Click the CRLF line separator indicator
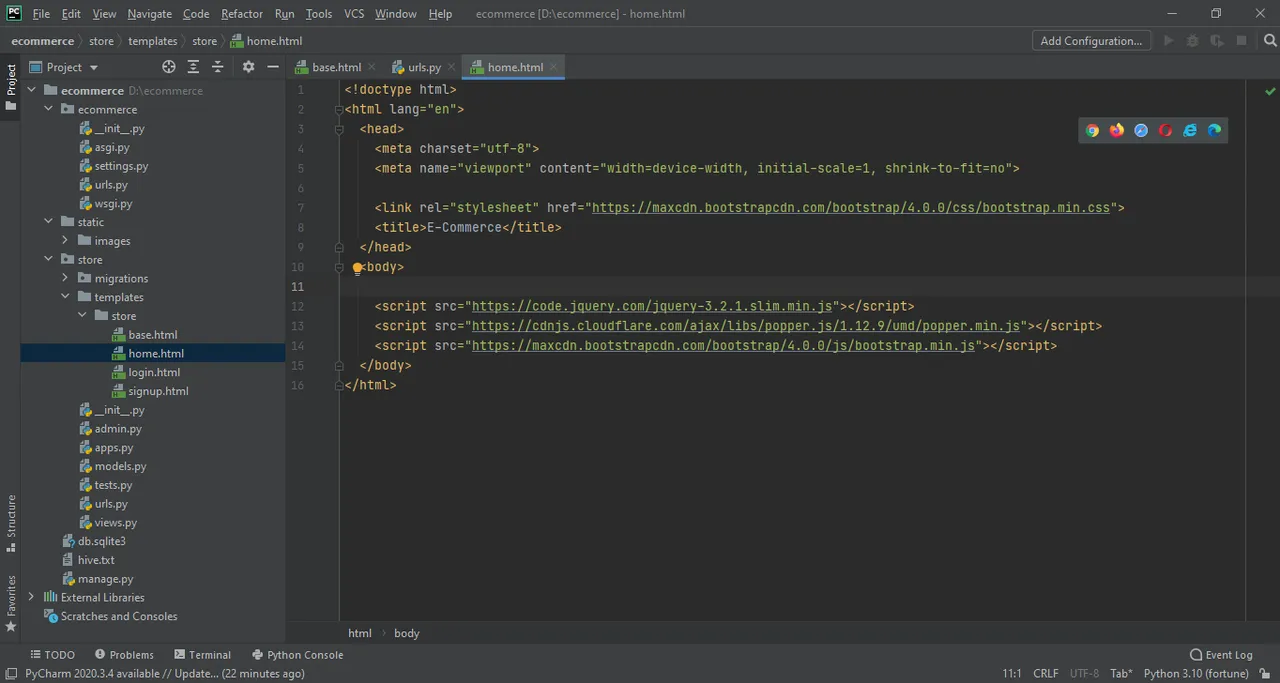Viewport: 1280px width, 683px height. (1046, 674)
